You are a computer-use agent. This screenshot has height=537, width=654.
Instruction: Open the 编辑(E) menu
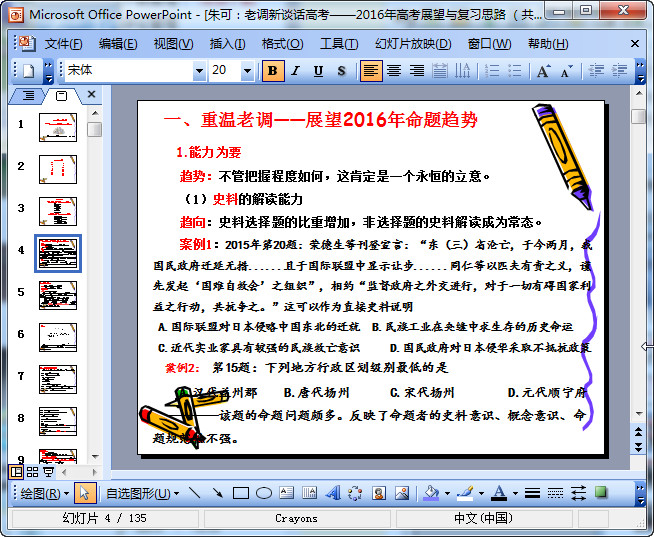click(x=118, y=44)
